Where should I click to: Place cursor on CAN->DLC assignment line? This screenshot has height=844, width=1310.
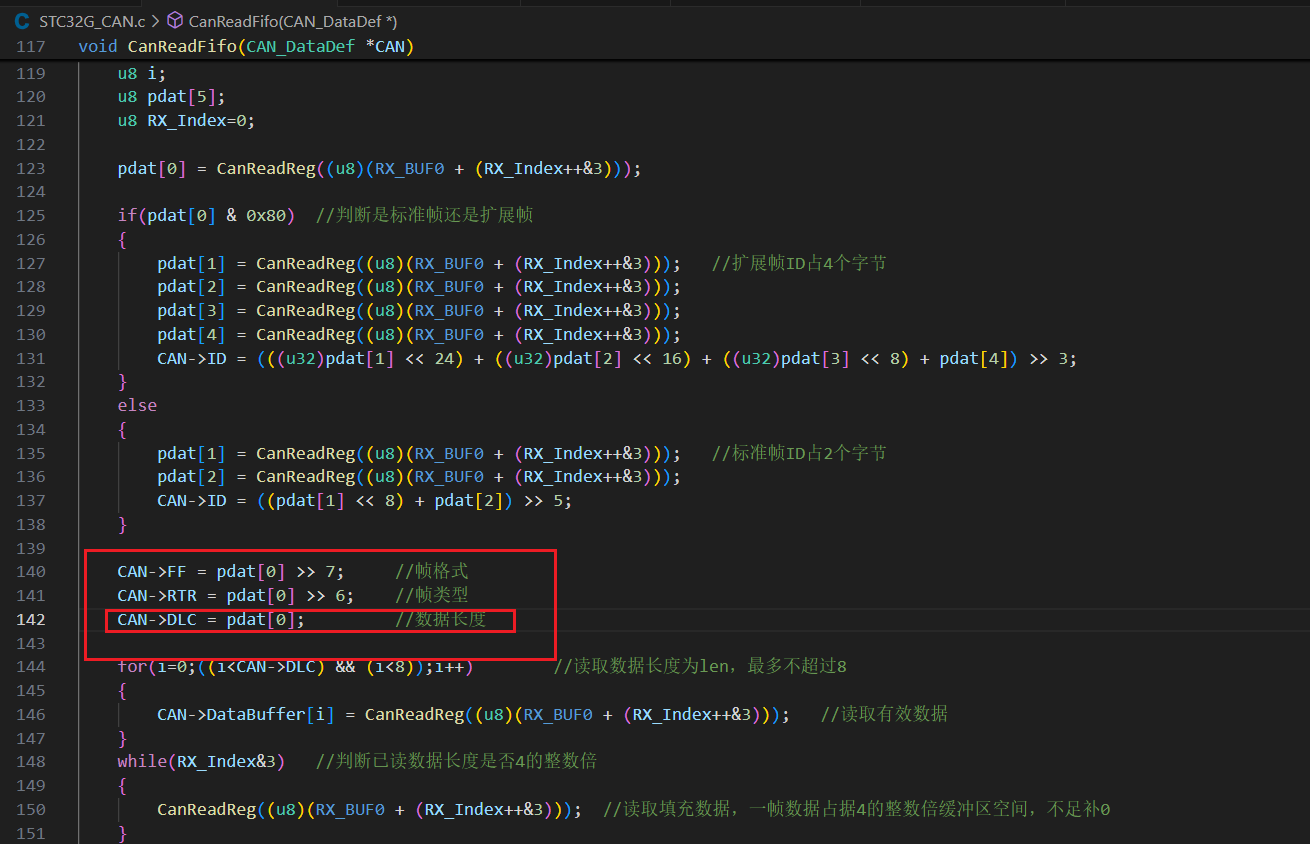click(210, 620)
